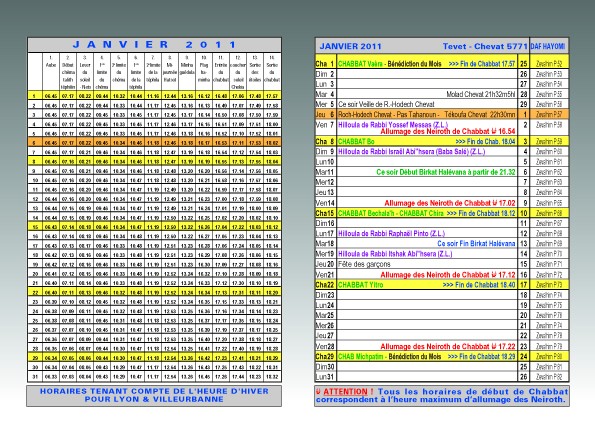The height and width of the screenshot is (425, 595).
Task: Click 'Allumage des Neiroth de Chabbat 17.02'
Action: pos(450,203)
